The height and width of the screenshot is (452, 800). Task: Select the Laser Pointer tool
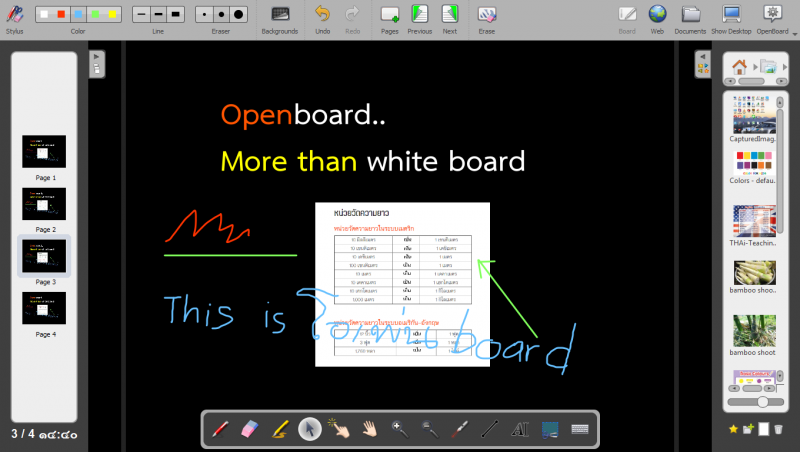(x=460, y=429)
